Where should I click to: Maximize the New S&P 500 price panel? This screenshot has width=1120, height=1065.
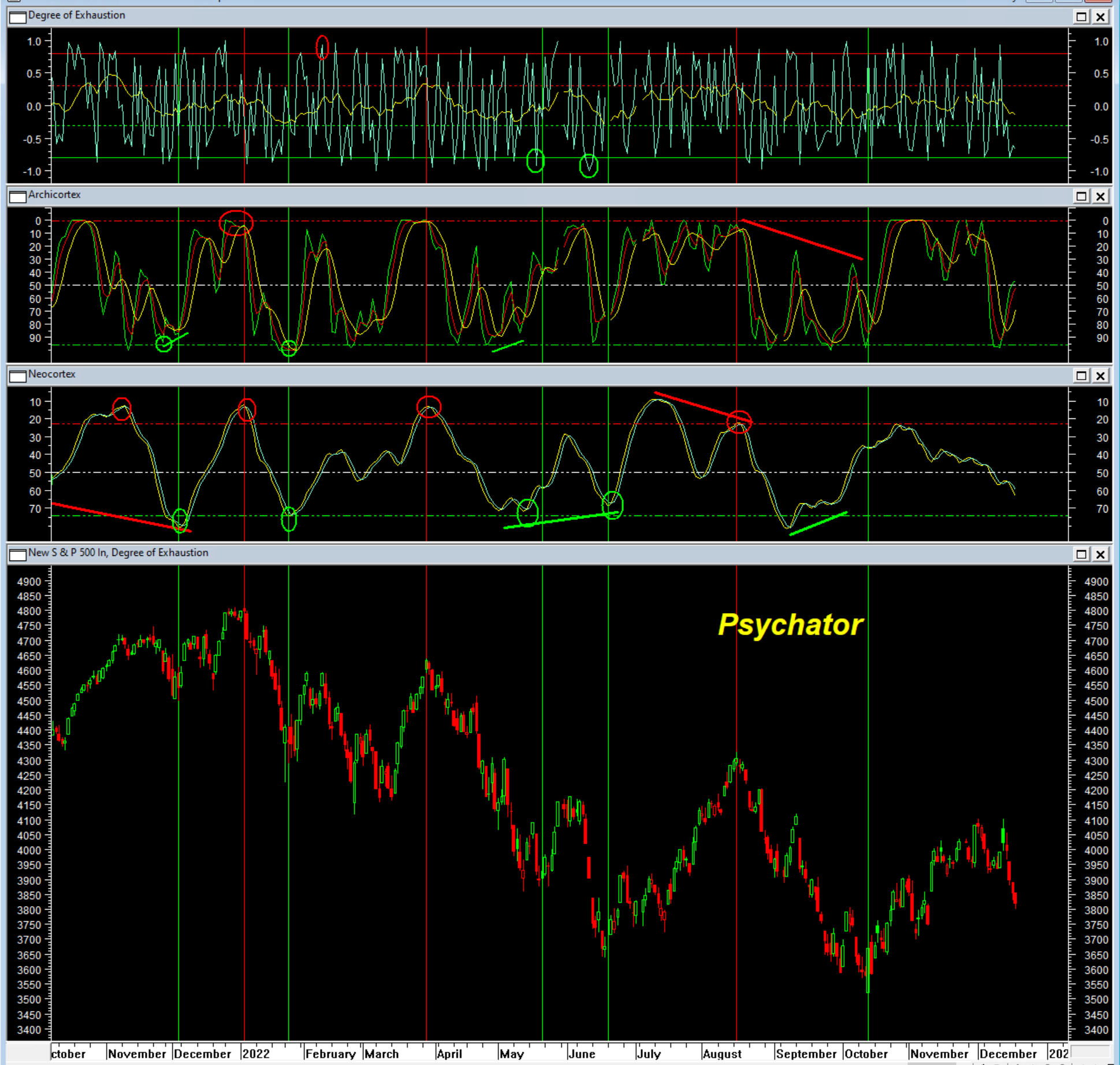tap(1081, 554)
